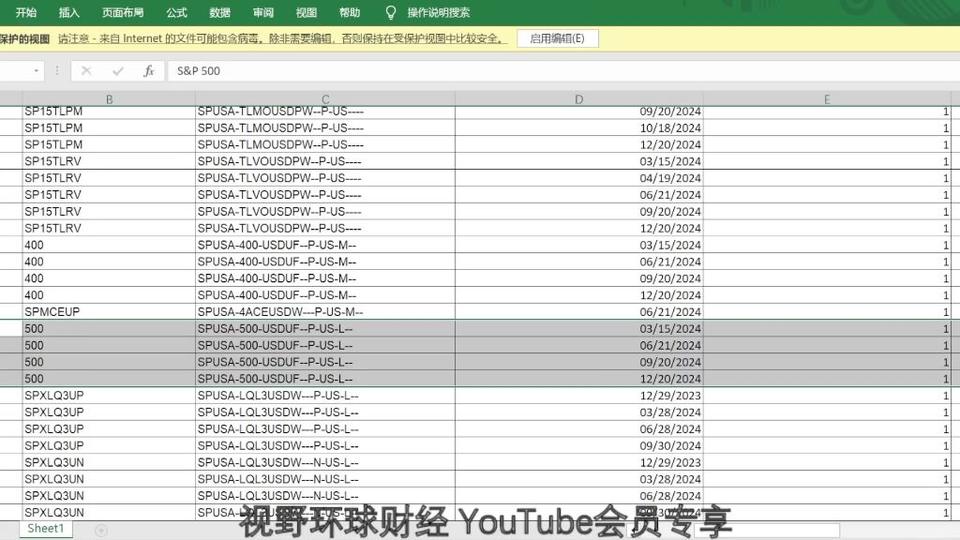The image size is (960, 540).
Task: Confirm the entry with the checkmark icon
Action: click(118, 71)
